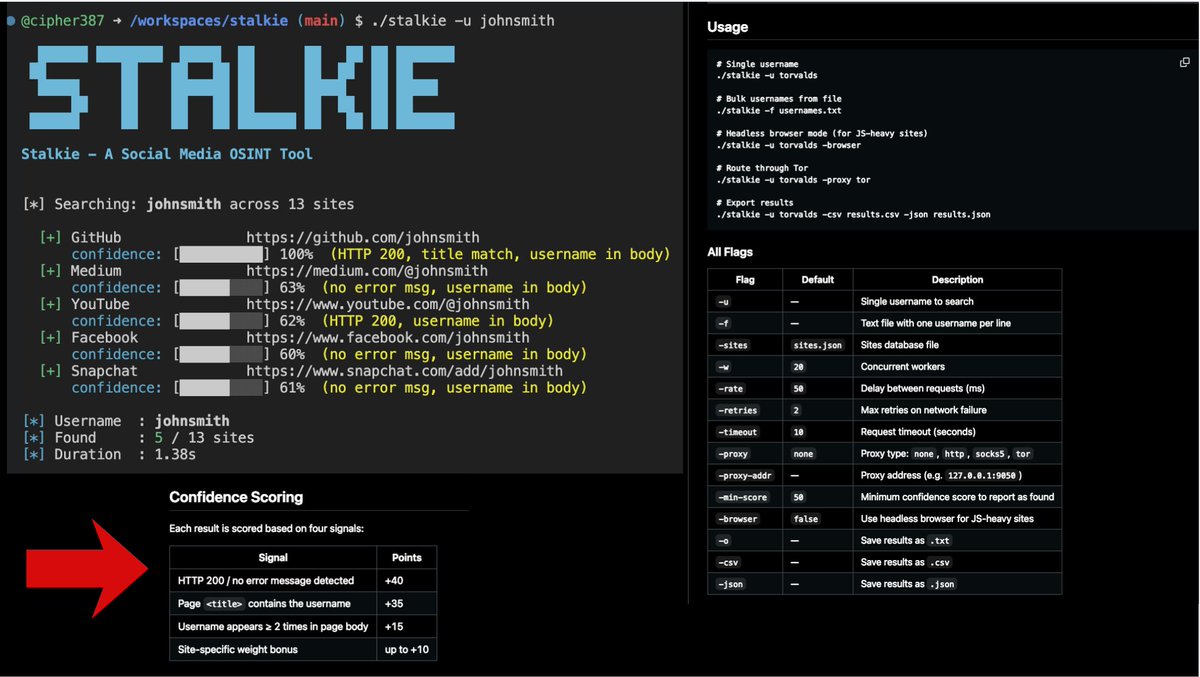Click the "Site-specific weight bonus" signal

[x=238, y=649]
